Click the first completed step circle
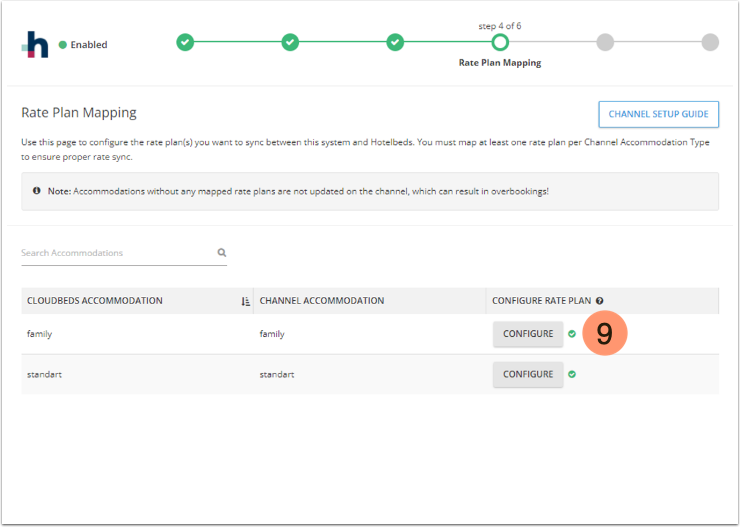The width and height of the screenshot is (740, 527). pyautogui.click(x=185, y=42)
